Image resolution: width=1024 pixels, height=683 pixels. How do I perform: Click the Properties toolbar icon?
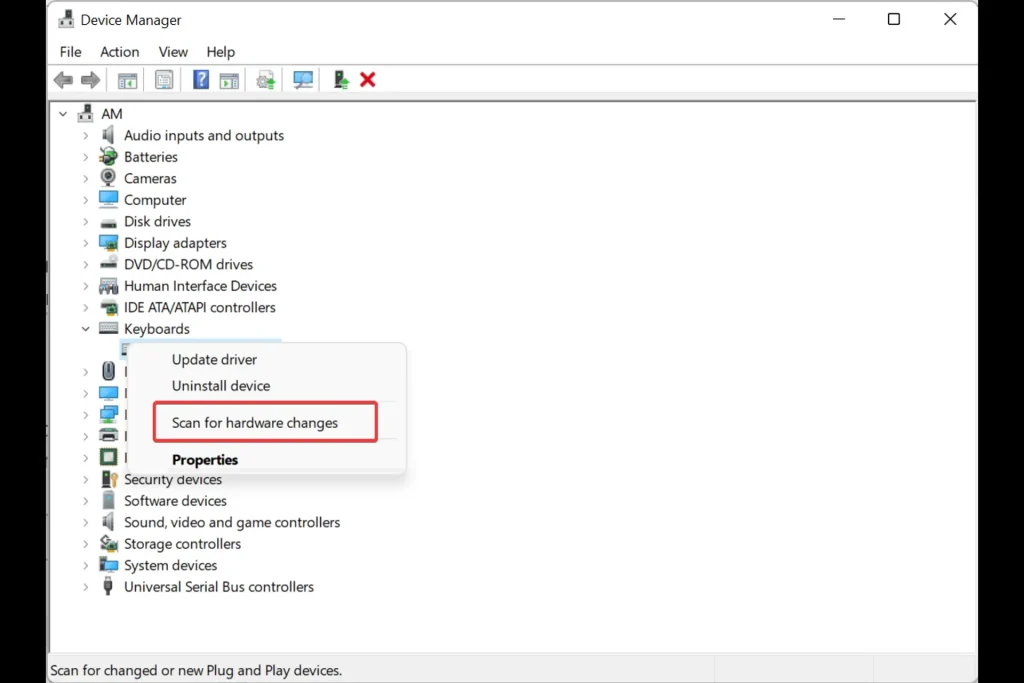164,80
